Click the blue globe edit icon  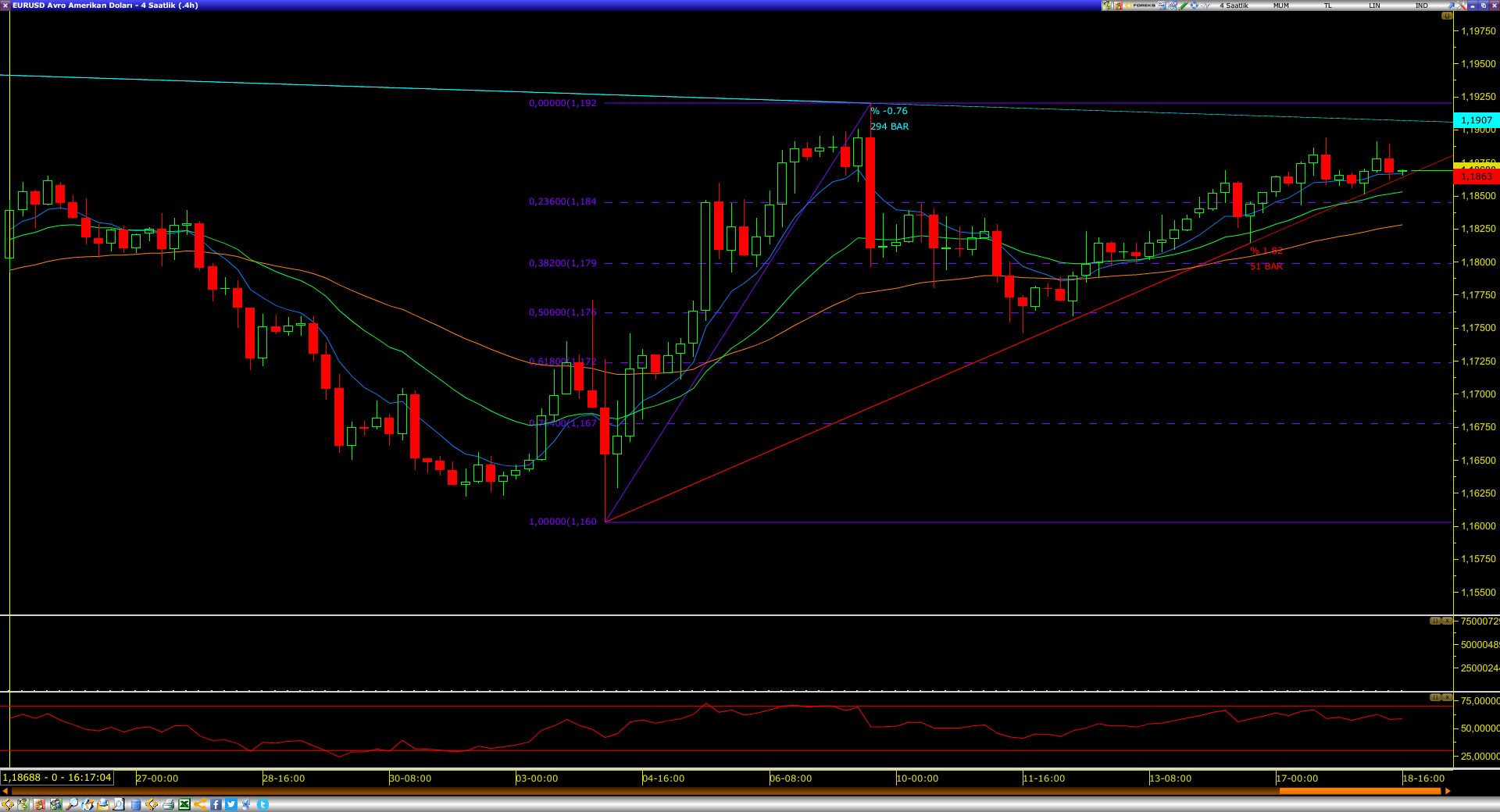tap(87, 804)
